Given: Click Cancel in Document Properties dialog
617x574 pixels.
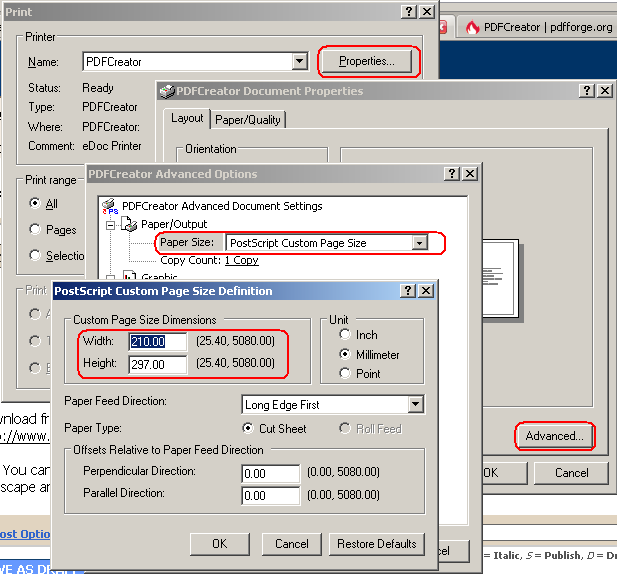Looking at the screenshot, I should point(571,472).
